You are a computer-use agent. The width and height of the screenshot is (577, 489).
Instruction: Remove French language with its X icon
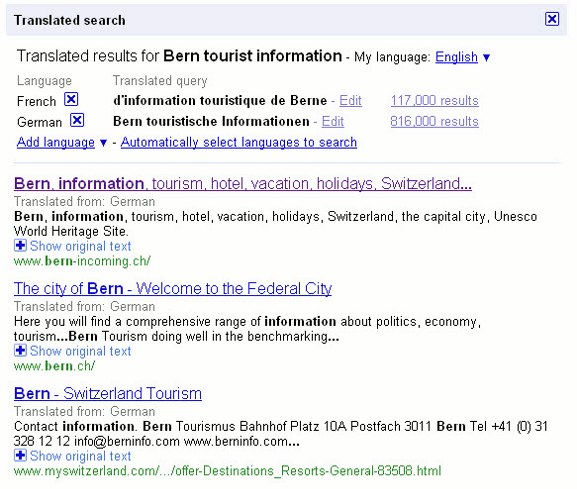[71, 99]
